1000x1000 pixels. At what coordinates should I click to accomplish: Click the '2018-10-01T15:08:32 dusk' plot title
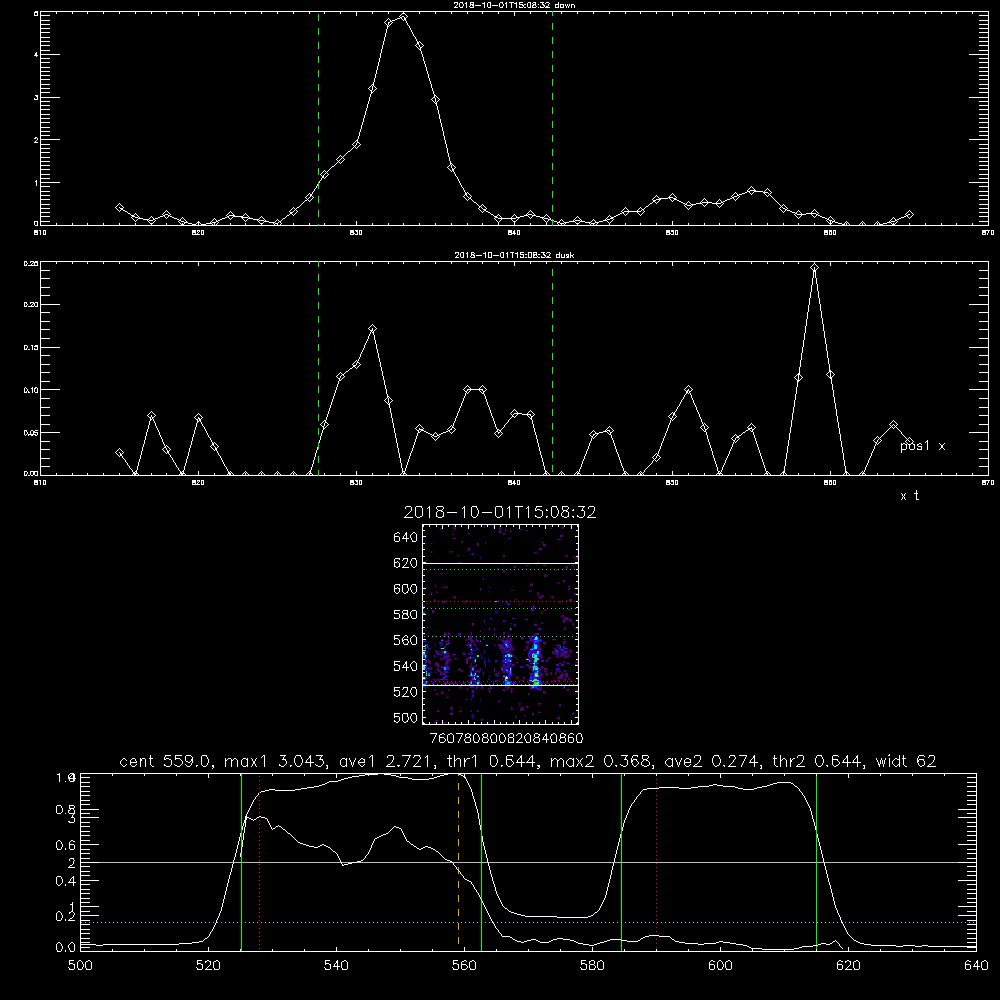(514, 255)
